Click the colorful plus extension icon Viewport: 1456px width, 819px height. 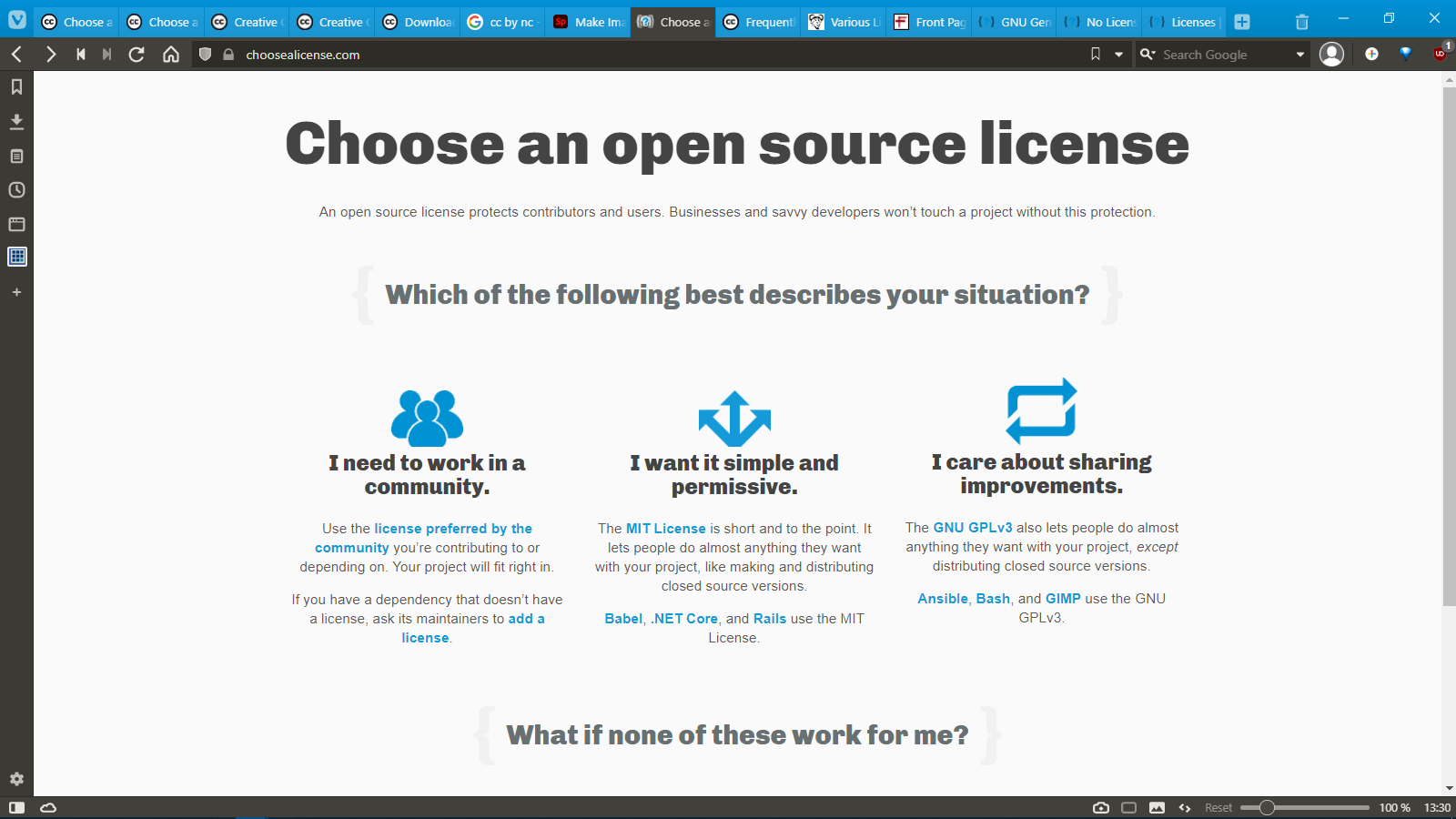(x=1371, y=54)
